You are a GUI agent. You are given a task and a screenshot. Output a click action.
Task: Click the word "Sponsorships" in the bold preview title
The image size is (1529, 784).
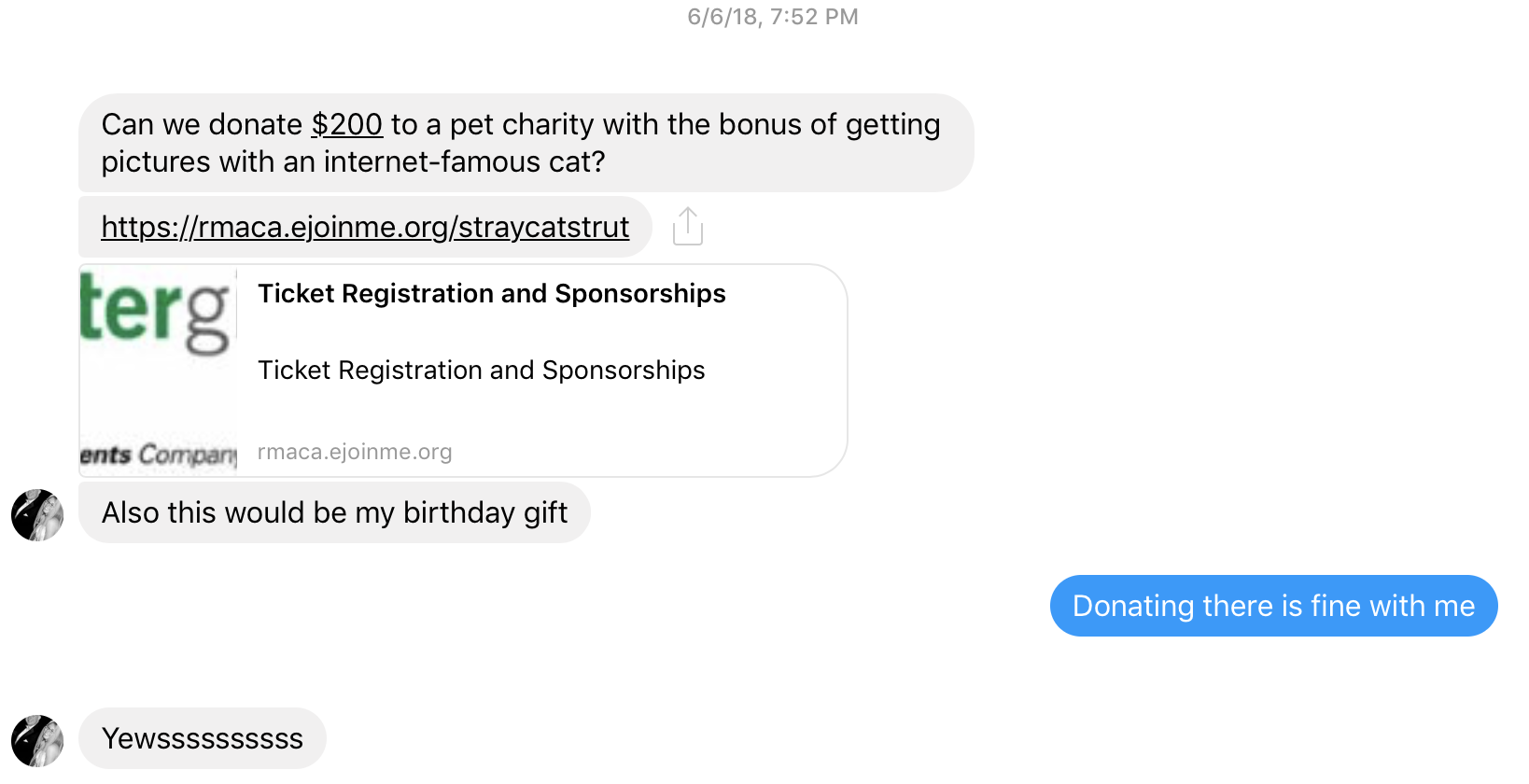[x=640, y=294]
